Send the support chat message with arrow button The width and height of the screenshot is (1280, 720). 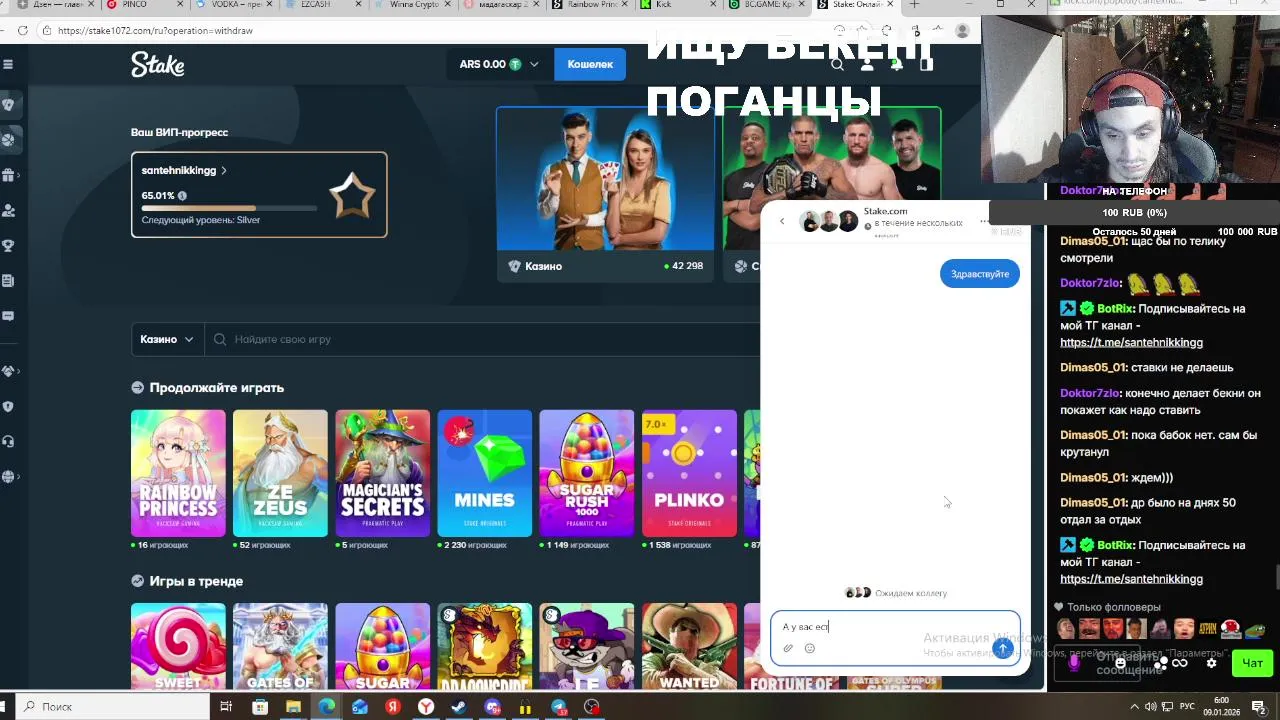1002,649
